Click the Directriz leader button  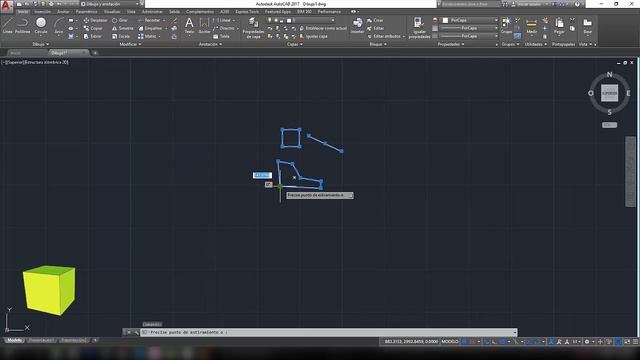pyautogui.click(x=224, y=28)
